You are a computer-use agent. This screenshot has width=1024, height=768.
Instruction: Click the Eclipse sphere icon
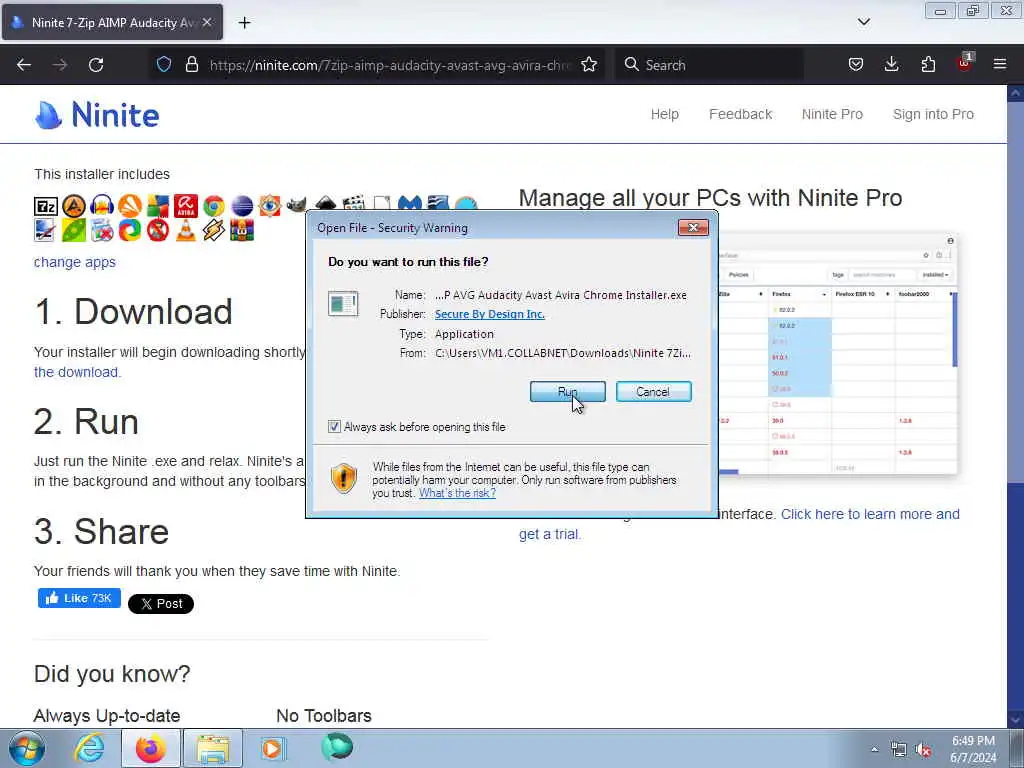pos(242,206)
